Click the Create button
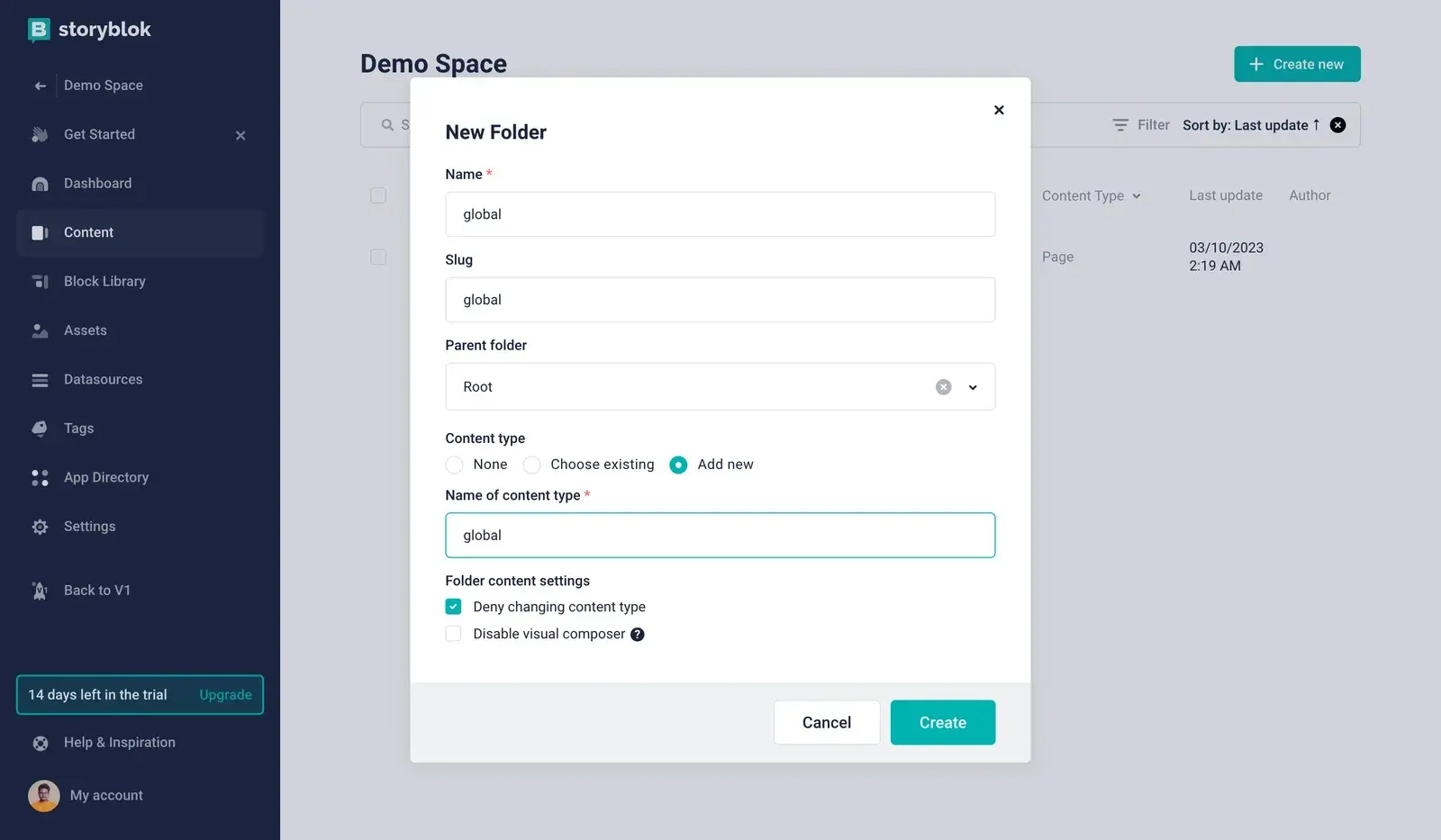 (x=943, y=723)
